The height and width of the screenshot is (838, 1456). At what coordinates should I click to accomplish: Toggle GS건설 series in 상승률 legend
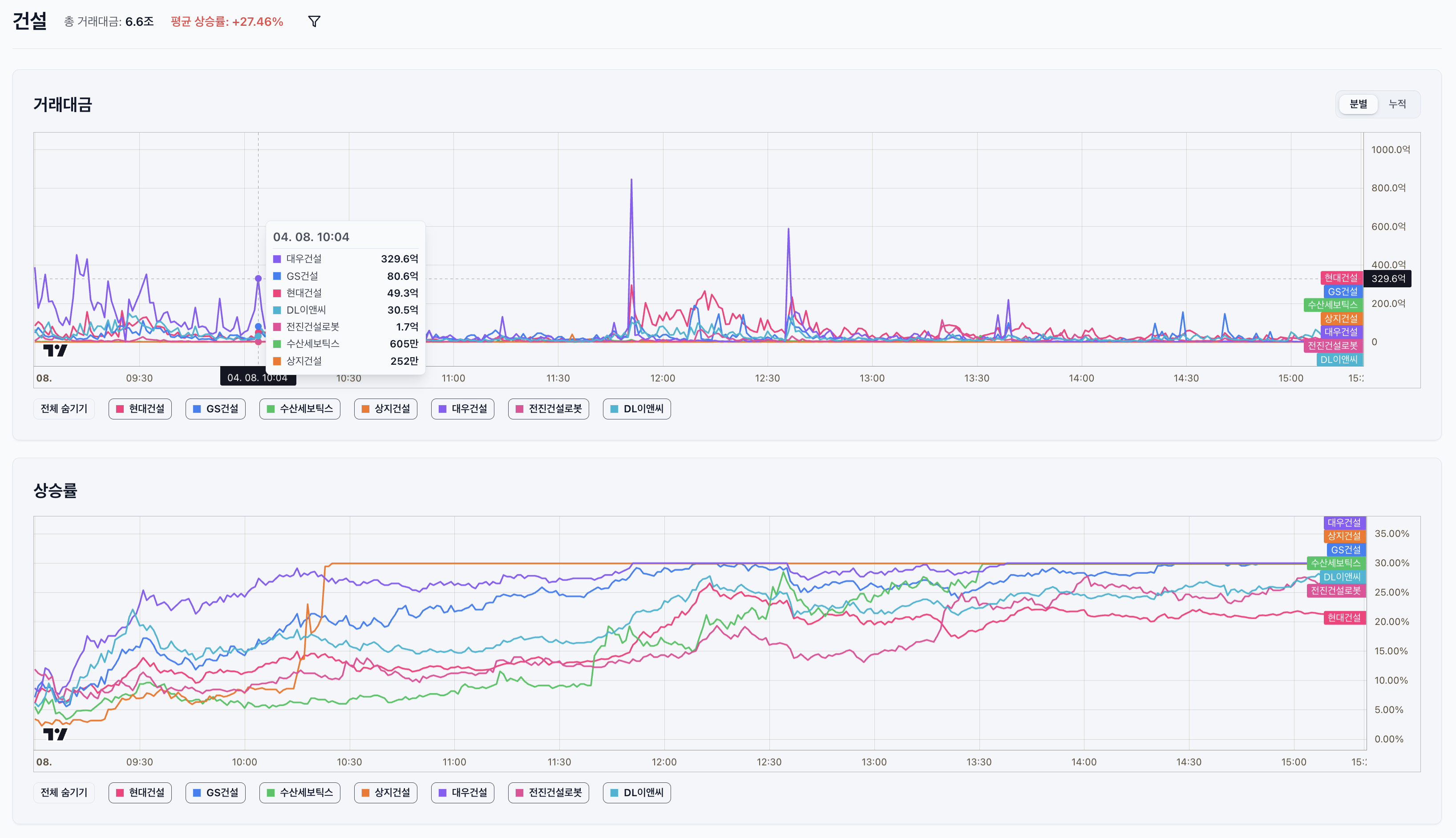(x=215, y=793)
